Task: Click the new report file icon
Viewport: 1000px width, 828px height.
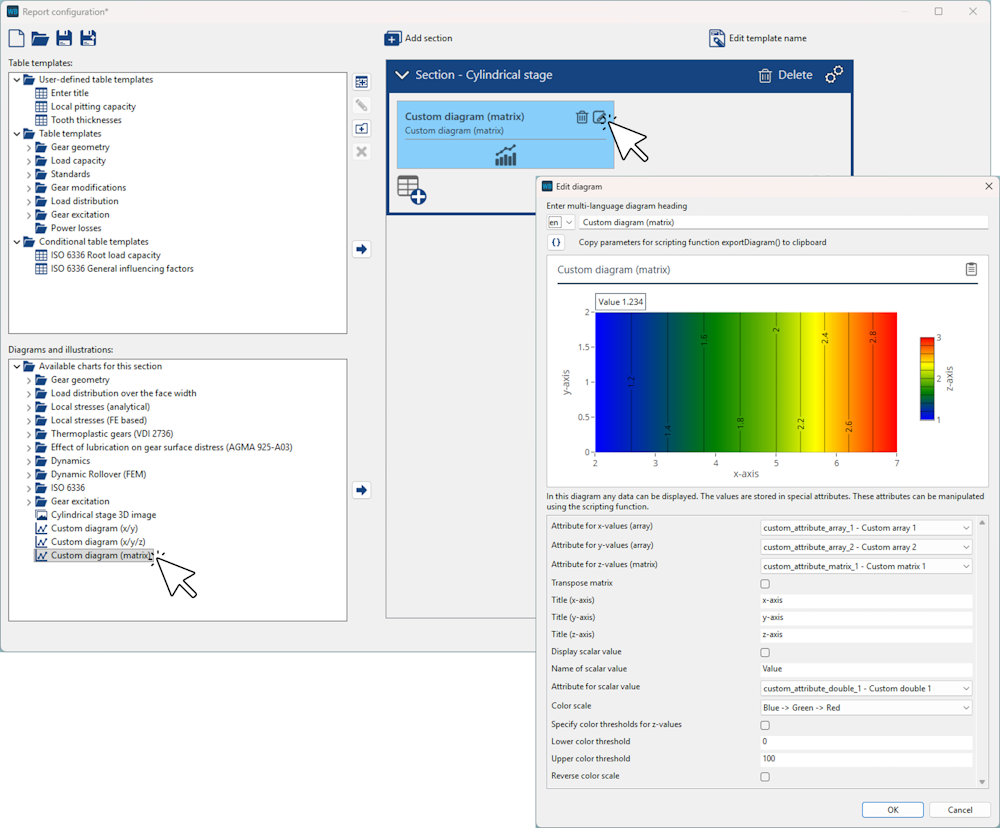Action: tap(16, 39)
